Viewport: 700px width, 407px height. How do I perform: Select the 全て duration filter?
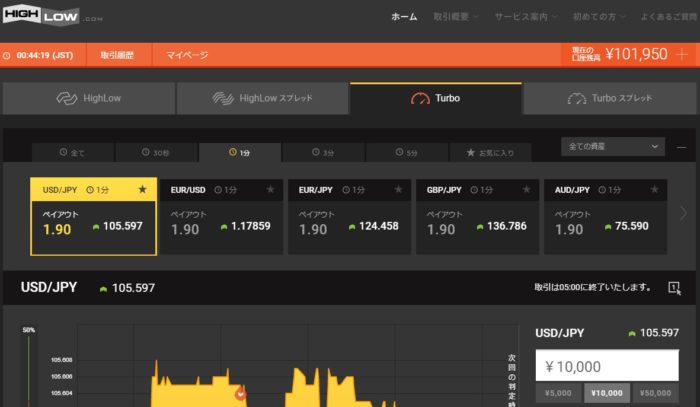pyautogui.click(x=73, y=153)
